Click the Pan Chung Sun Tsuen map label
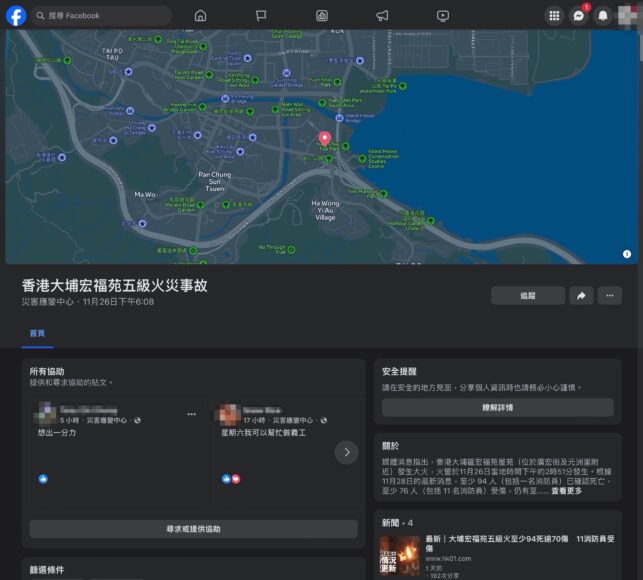Screen dimensions: 643x580 [215, 181]
